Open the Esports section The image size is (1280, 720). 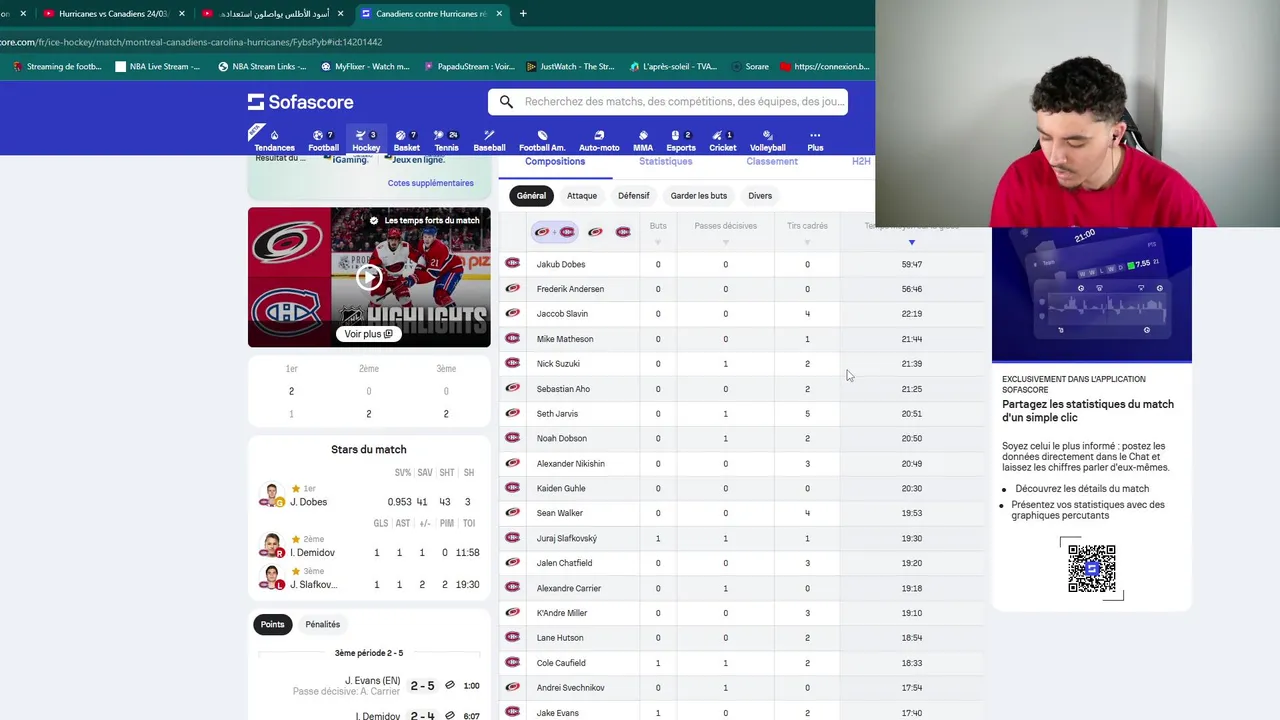pyautogui.click(x=681, y=141)
